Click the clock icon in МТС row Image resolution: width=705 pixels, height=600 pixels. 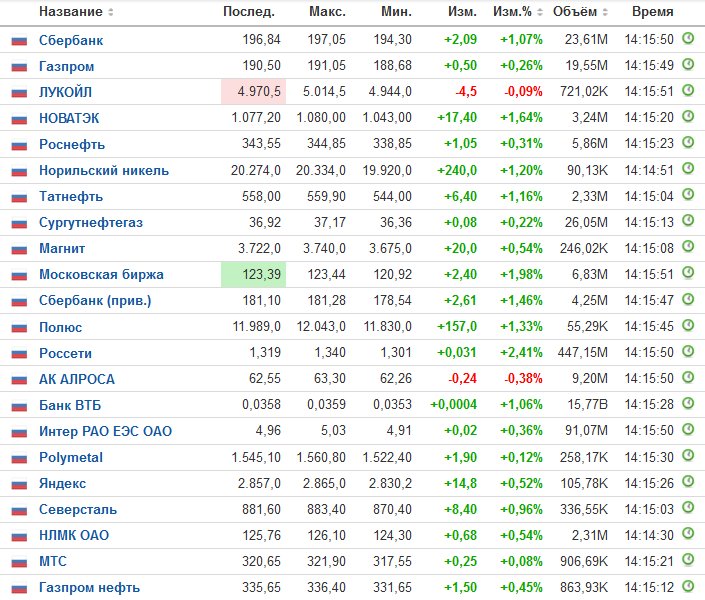[x=688, y=560]
